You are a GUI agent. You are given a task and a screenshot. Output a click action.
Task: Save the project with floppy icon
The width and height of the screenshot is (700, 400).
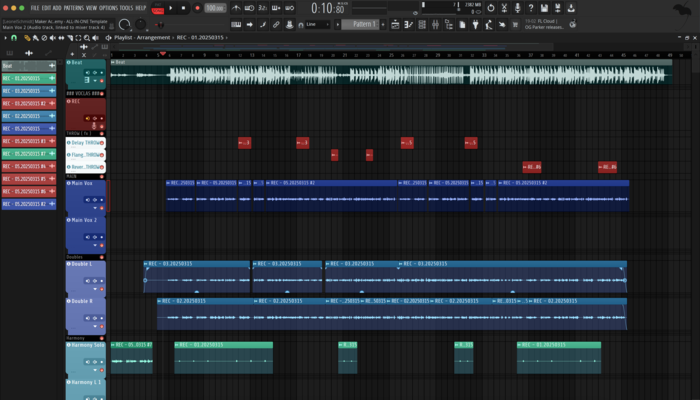[x=544, y=8]
